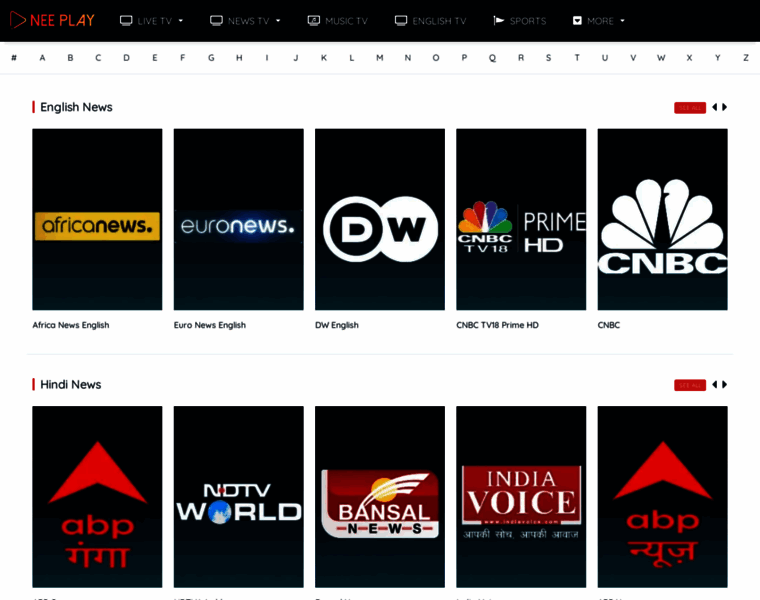
Task: Filter channels by letter J
Action: point(296,58)
